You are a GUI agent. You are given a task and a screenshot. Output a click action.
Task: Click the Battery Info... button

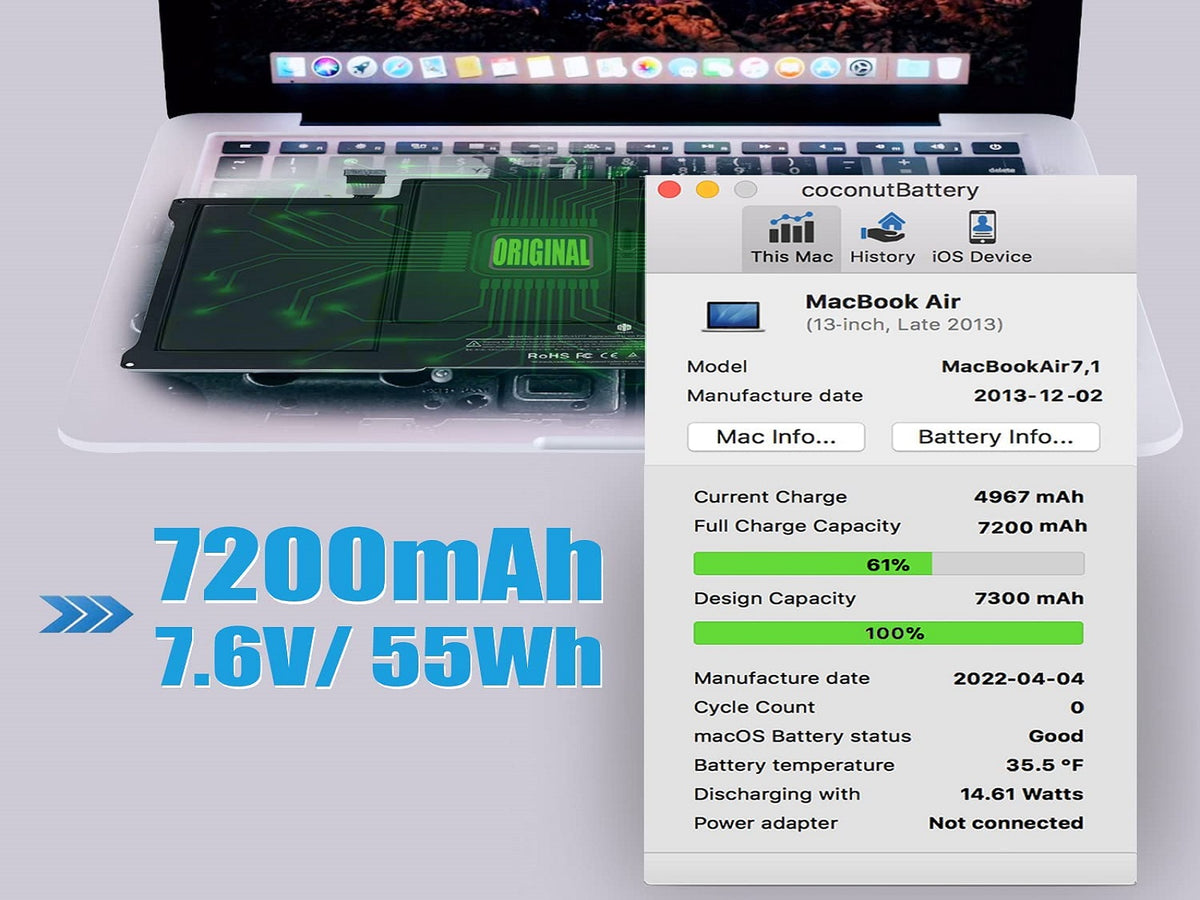995,437
